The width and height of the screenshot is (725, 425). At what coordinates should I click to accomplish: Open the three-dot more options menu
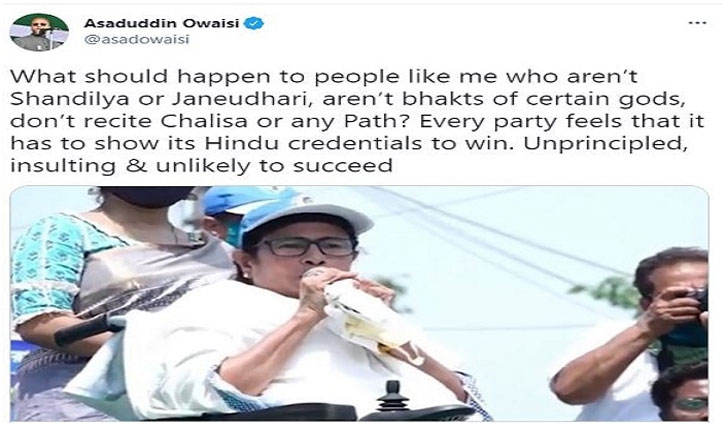coord(697,23)
